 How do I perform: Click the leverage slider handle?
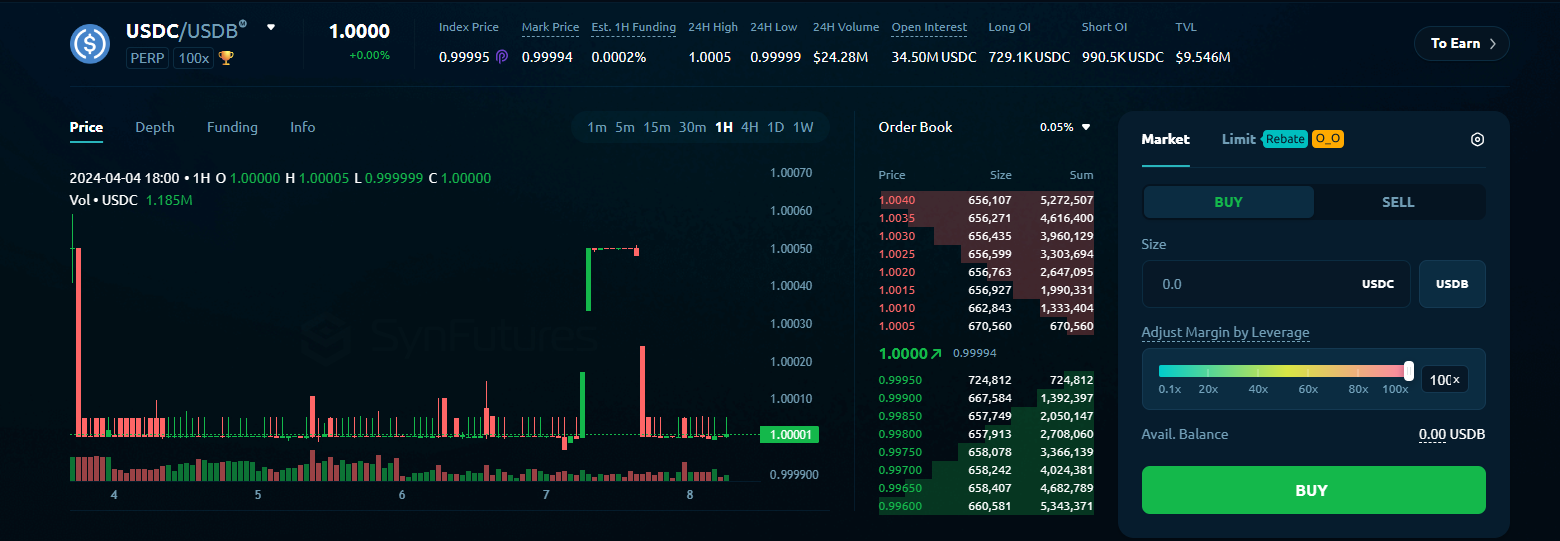[1409, 371]
